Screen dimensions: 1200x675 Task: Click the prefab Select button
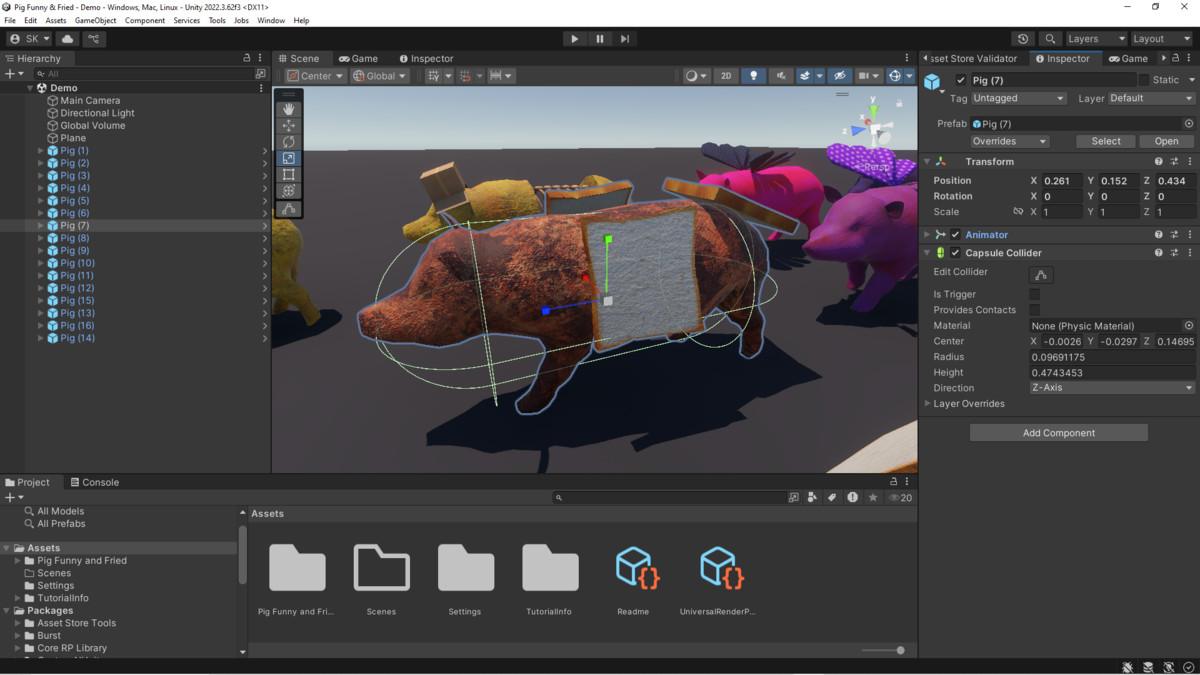tap(1106, 141)
